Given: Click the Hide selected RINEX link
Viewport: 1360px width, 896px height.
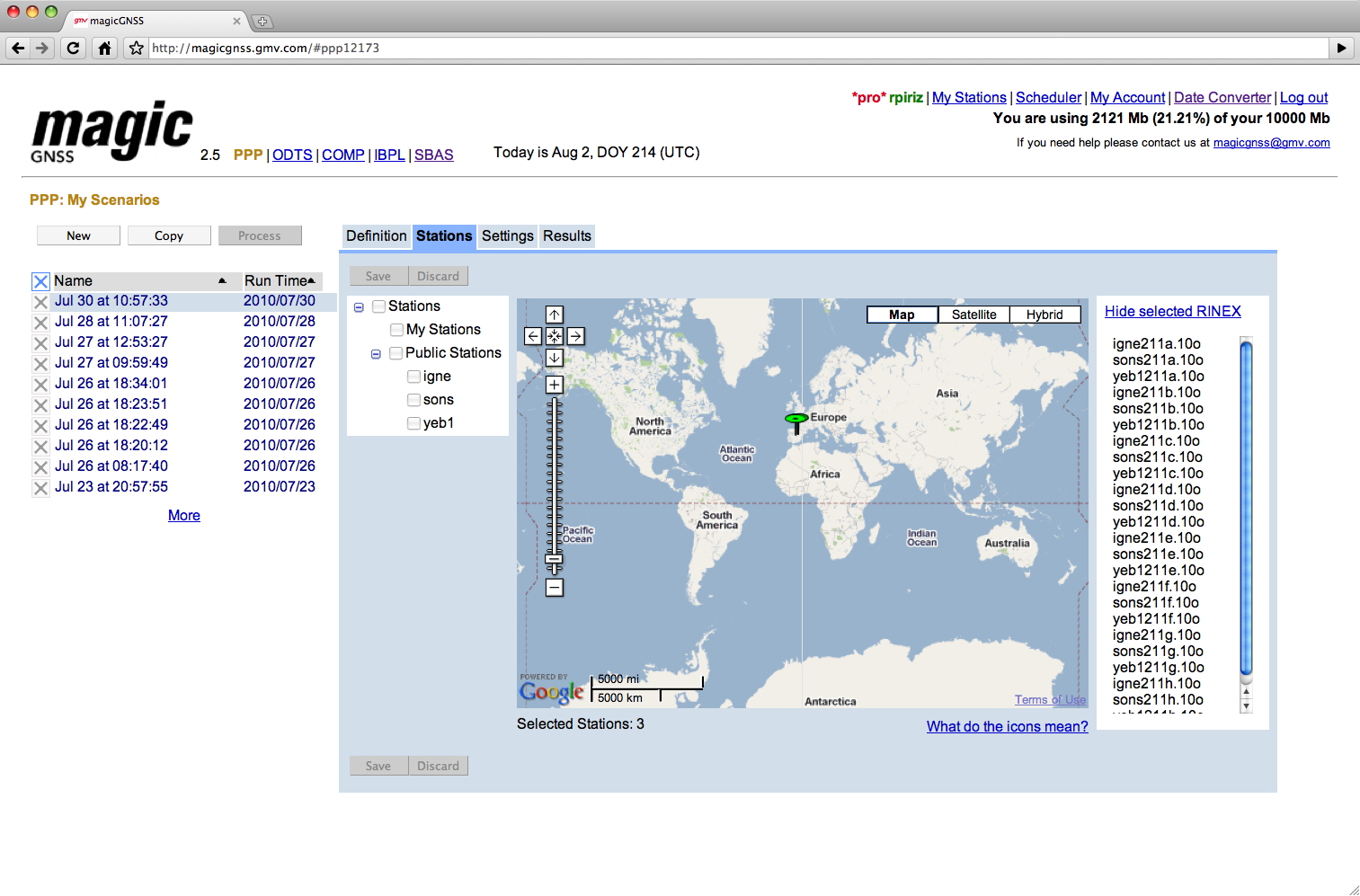Looking at the screenshot, I should click(1172, 311).
